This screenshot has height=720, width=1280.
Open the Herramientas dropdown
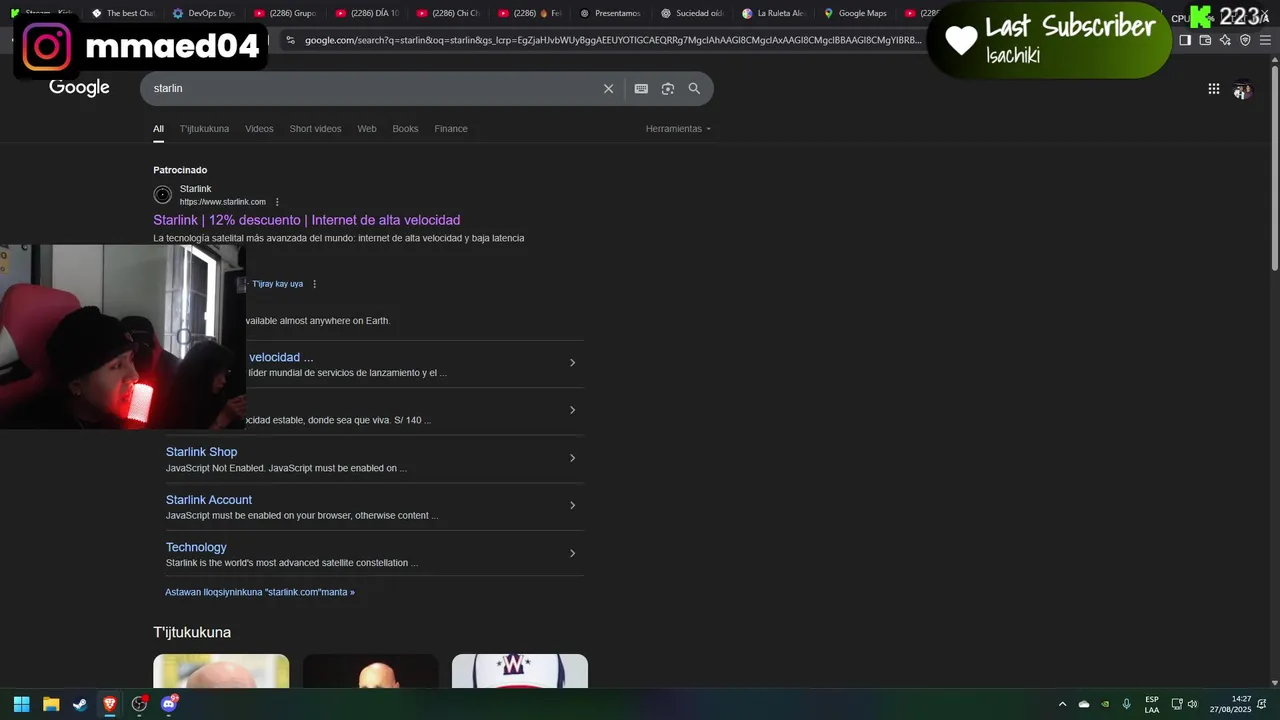tap(678, 129)
